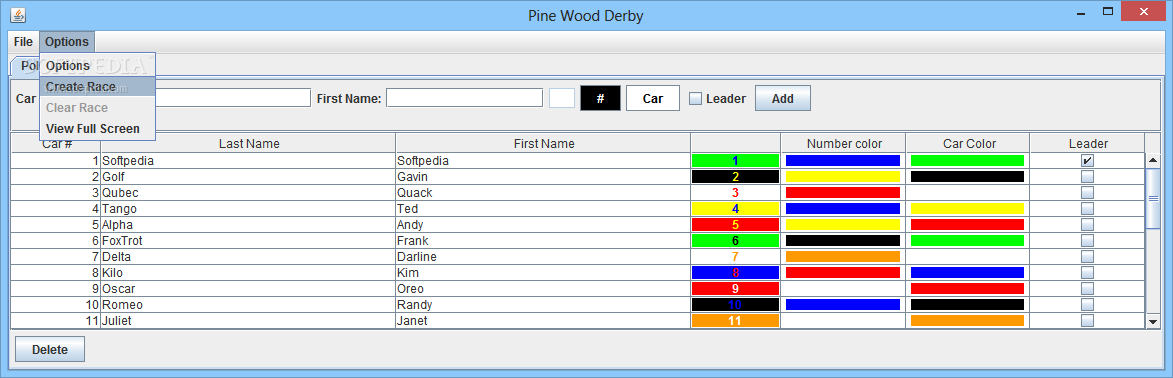
Task: Open the Car color picker button
Action: pyautogui.click(x=653, y=99)
